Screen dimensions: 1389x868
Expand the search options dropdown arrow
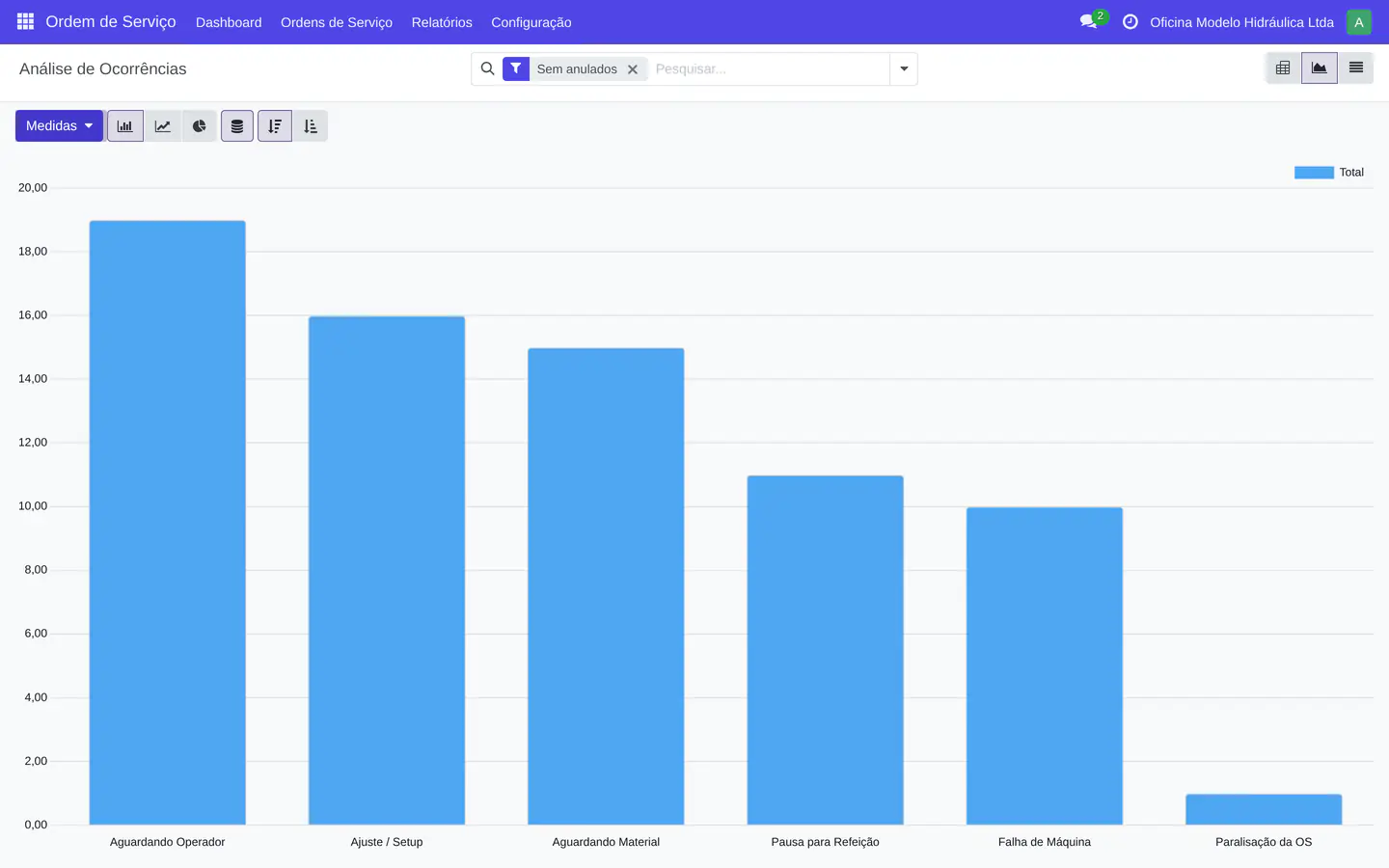[904, 68]
